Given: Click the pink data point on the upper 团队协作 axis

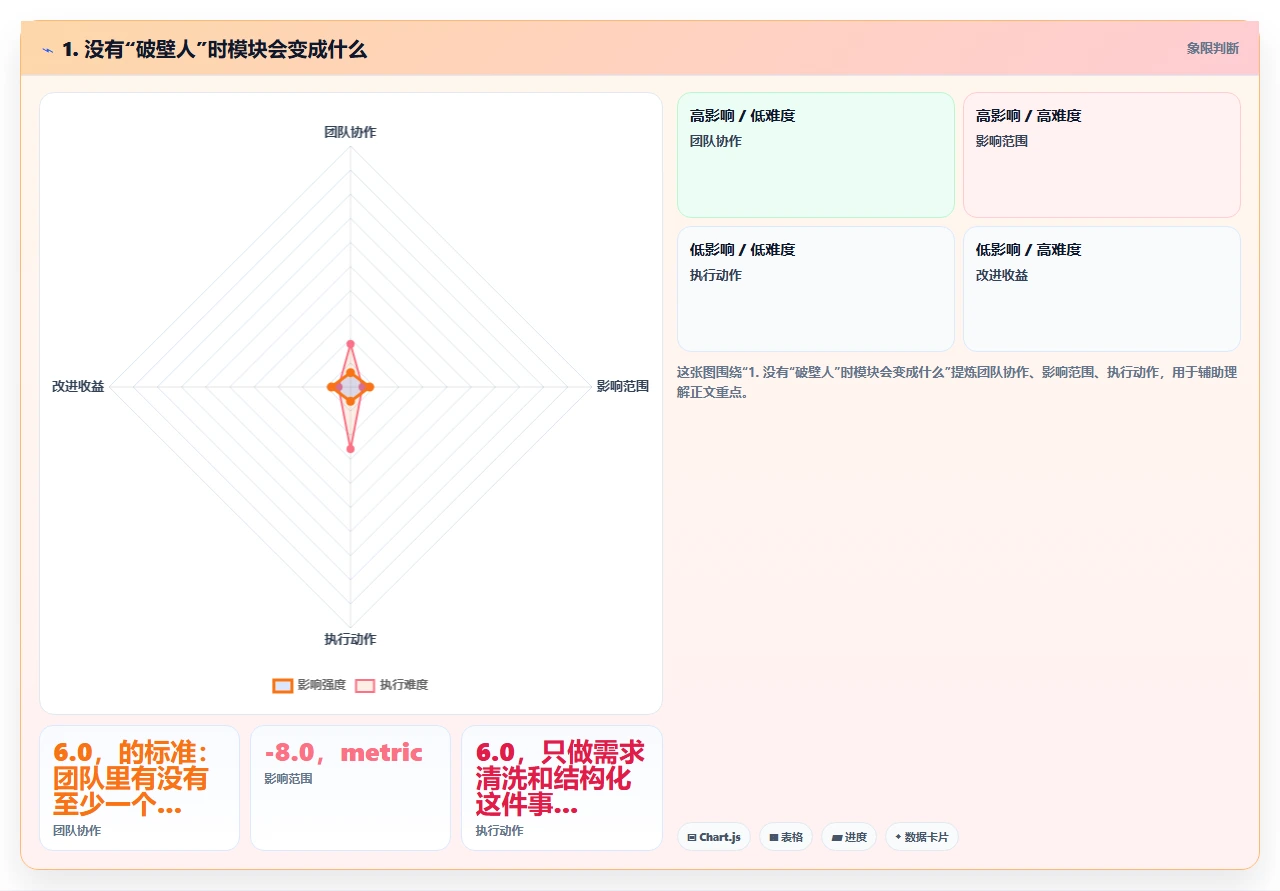Looking at the screenshot, I should tap(350, 344).
